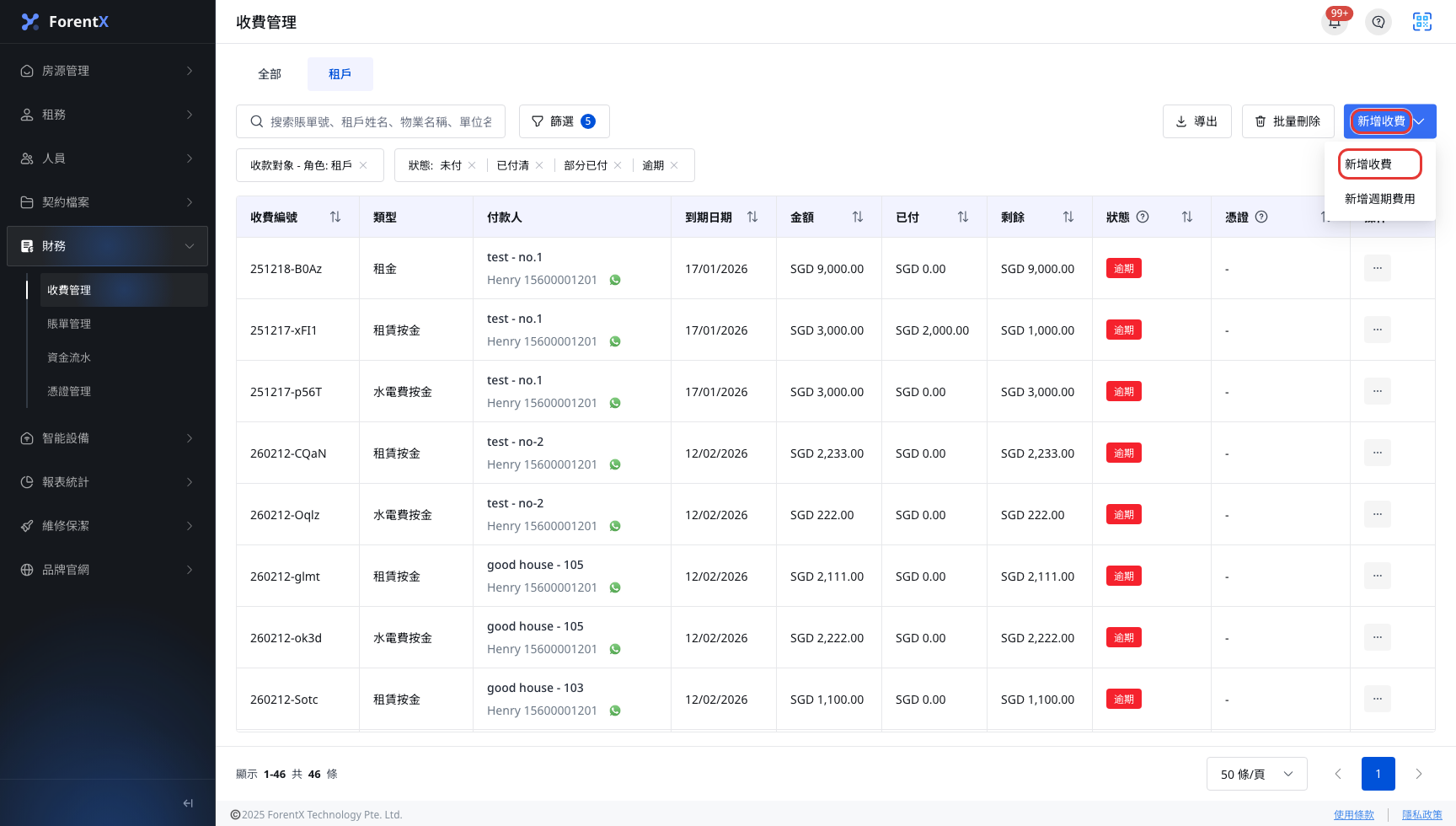Open the 隱私政策 link

pos(1422,814)
